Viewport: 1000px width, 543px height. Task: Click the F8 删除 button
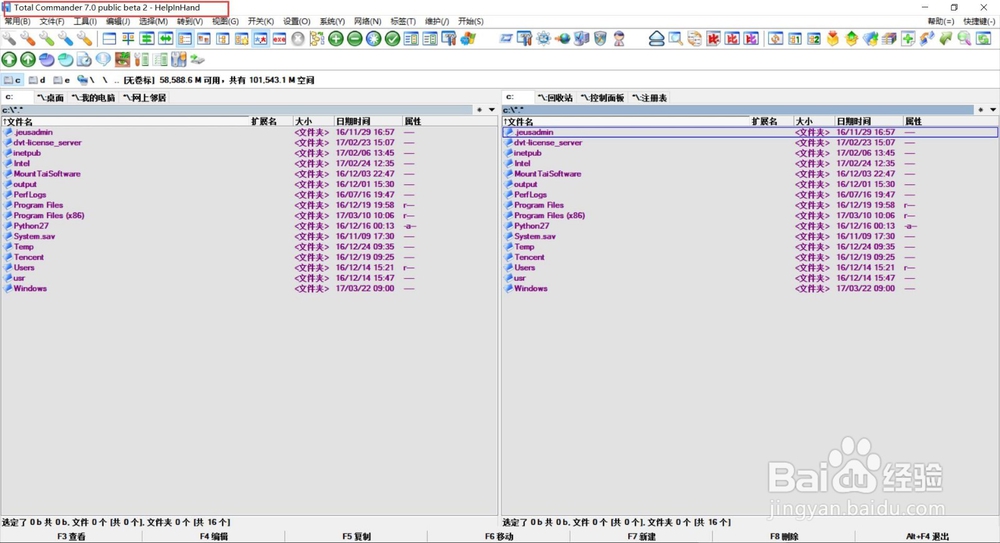coord(784,537)
